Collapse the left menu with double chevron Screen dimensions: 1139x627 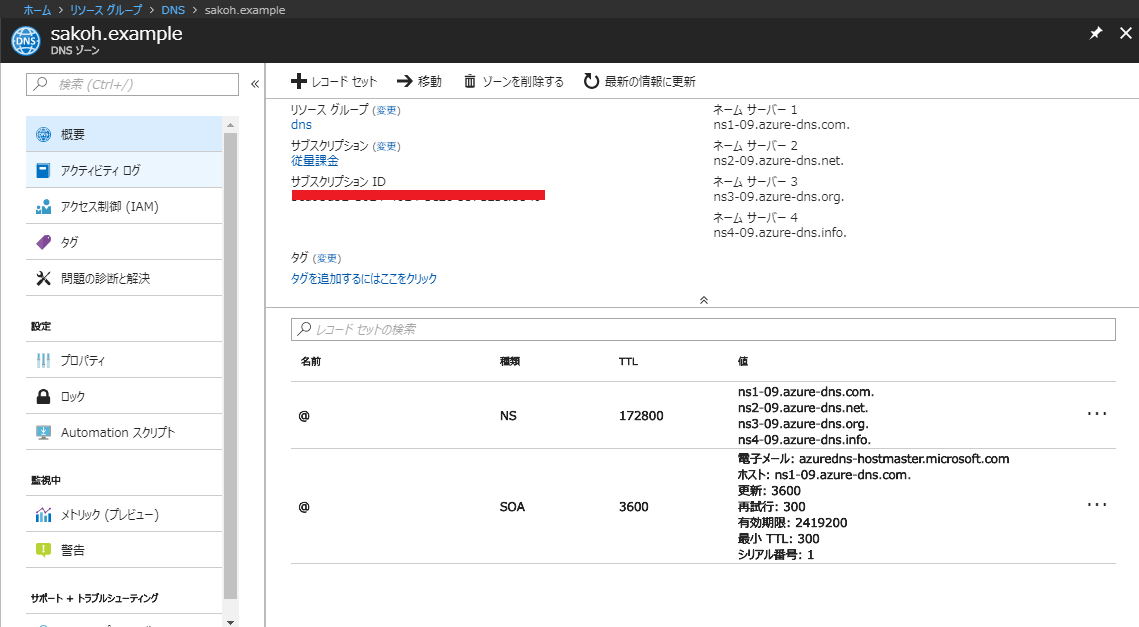pos(255,84)
